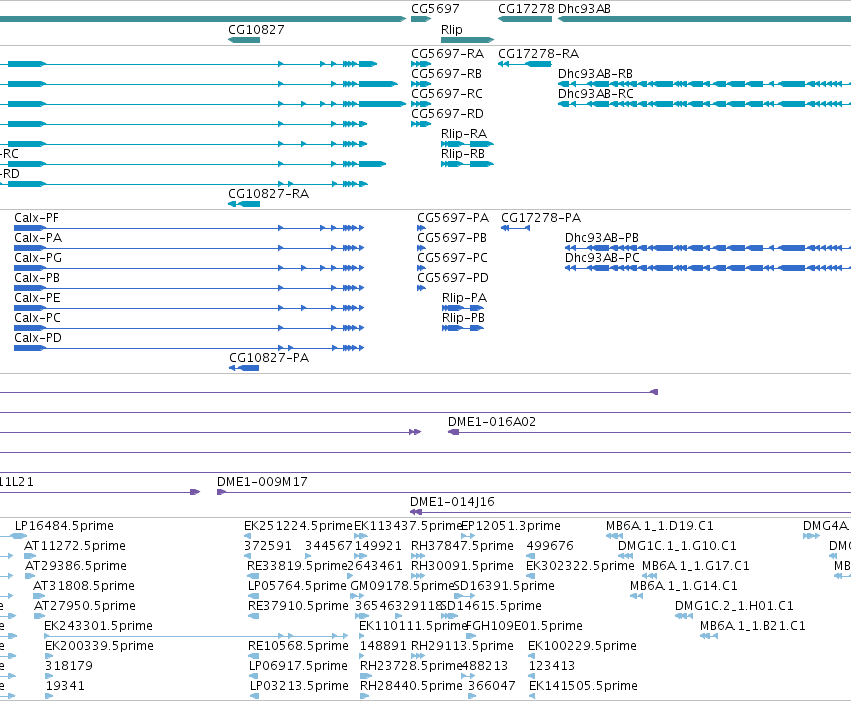Select the 318179 feature label
Image resolution: width=851 pixels, height=701 pixels.
(69, 666)
